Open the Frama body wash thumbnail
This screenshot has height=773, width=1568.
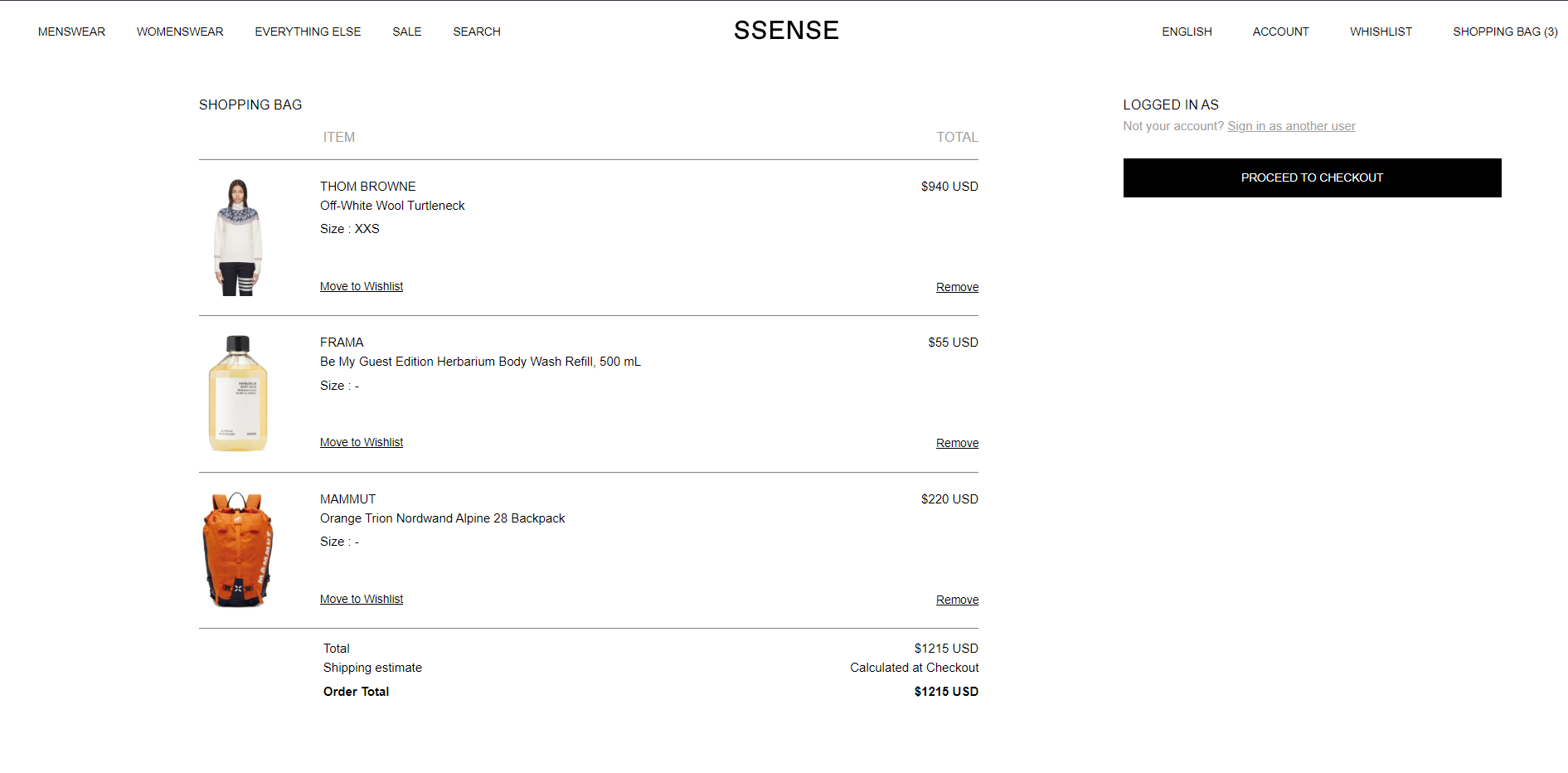[x=238, y=393]
